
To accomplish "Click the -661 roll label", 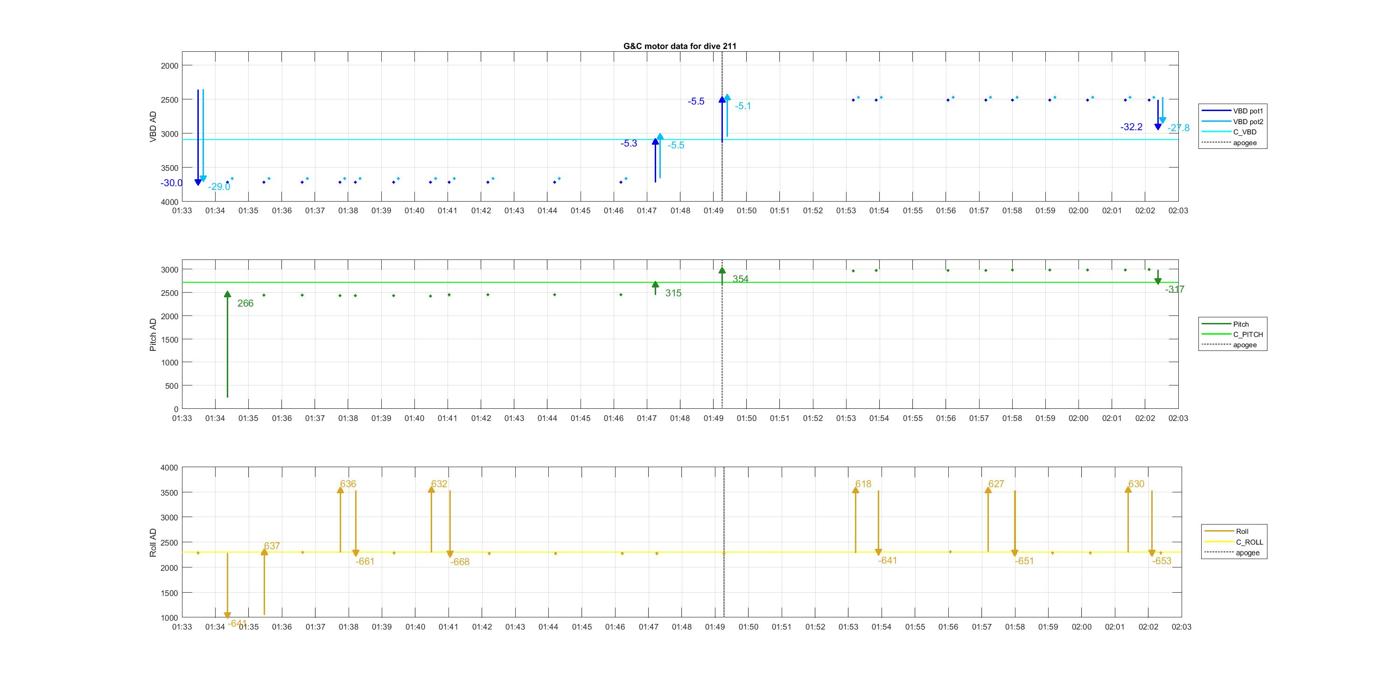I will (365, 562).
